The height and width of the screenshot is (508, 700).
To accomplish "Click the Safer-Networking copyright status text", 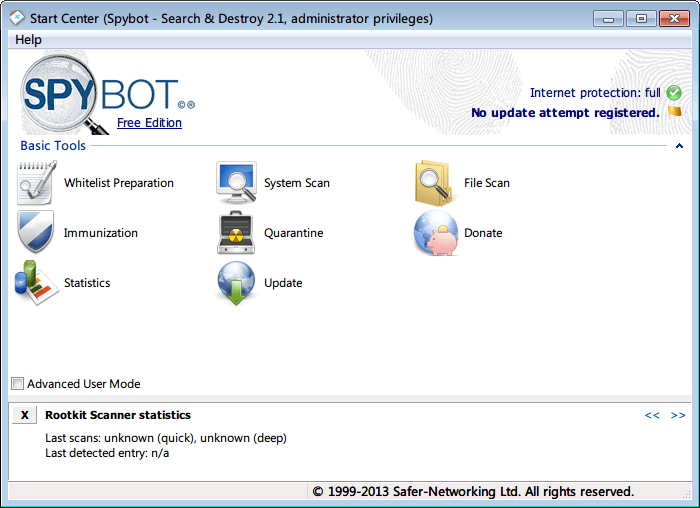I will pos(473,491).
